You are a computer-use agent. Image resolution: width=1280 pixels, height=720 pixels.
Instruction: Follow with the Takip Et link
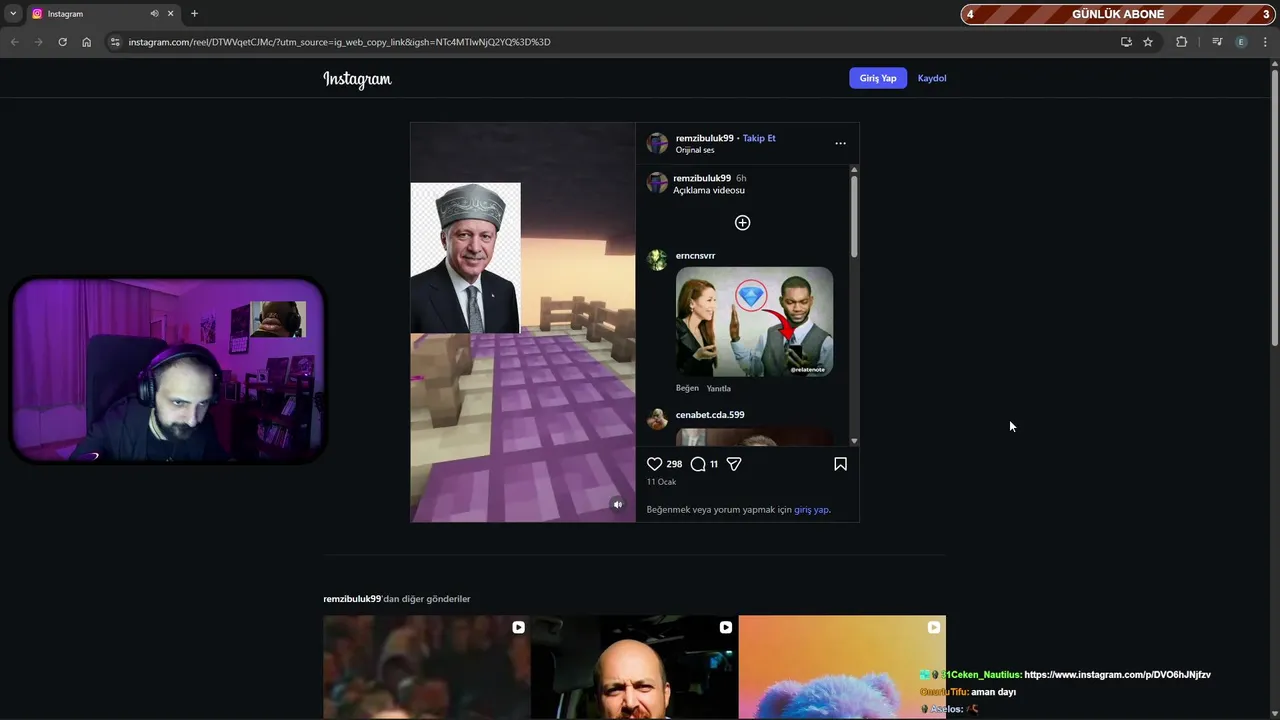tap(759, 138)
